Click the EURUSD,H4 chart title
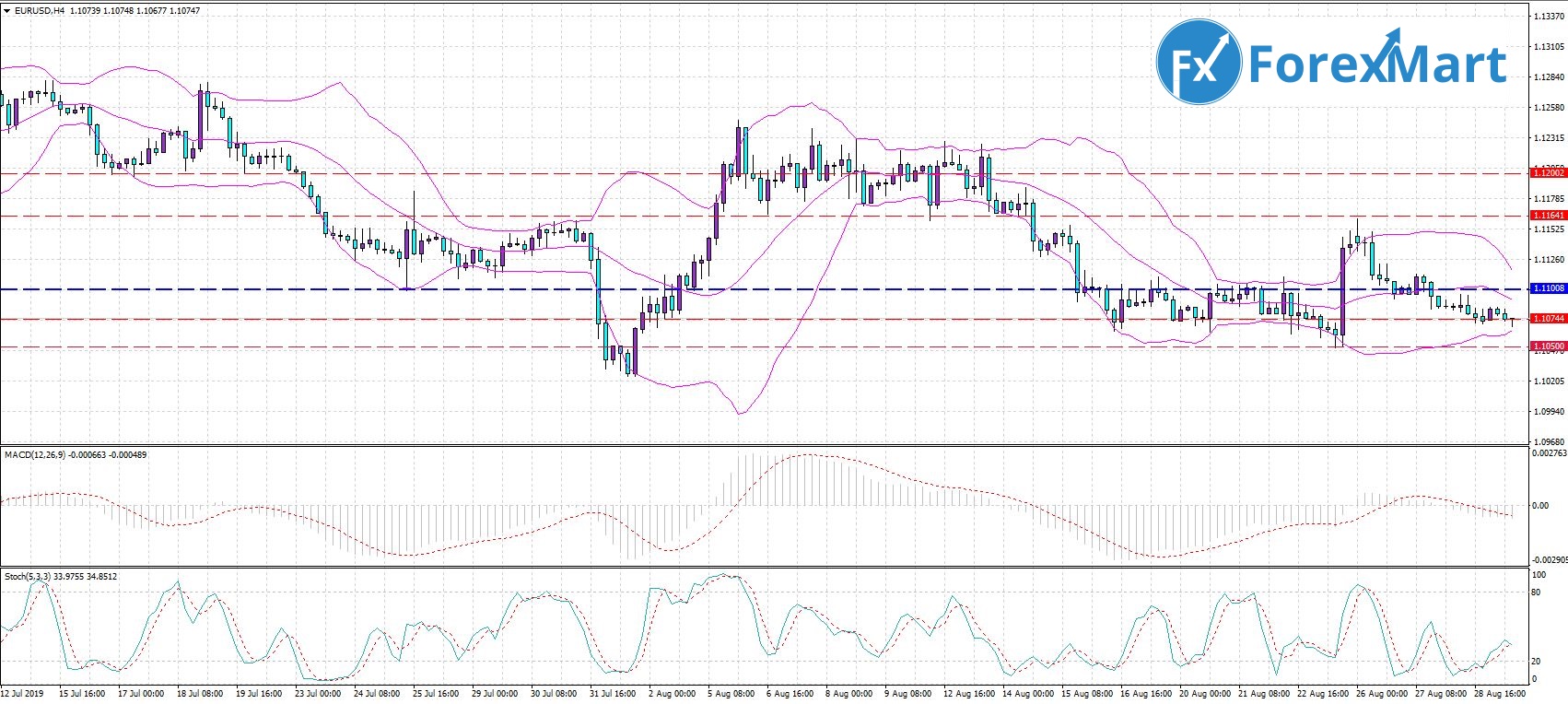Image resolution: width=1568 pixels, height=704 pixels. 39,11
